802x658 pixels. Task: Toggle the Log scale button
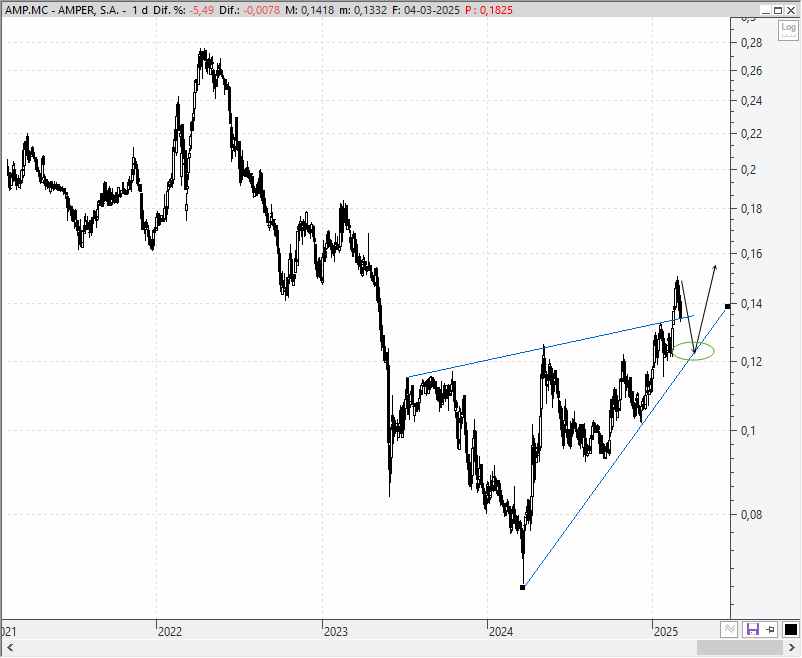788,30
